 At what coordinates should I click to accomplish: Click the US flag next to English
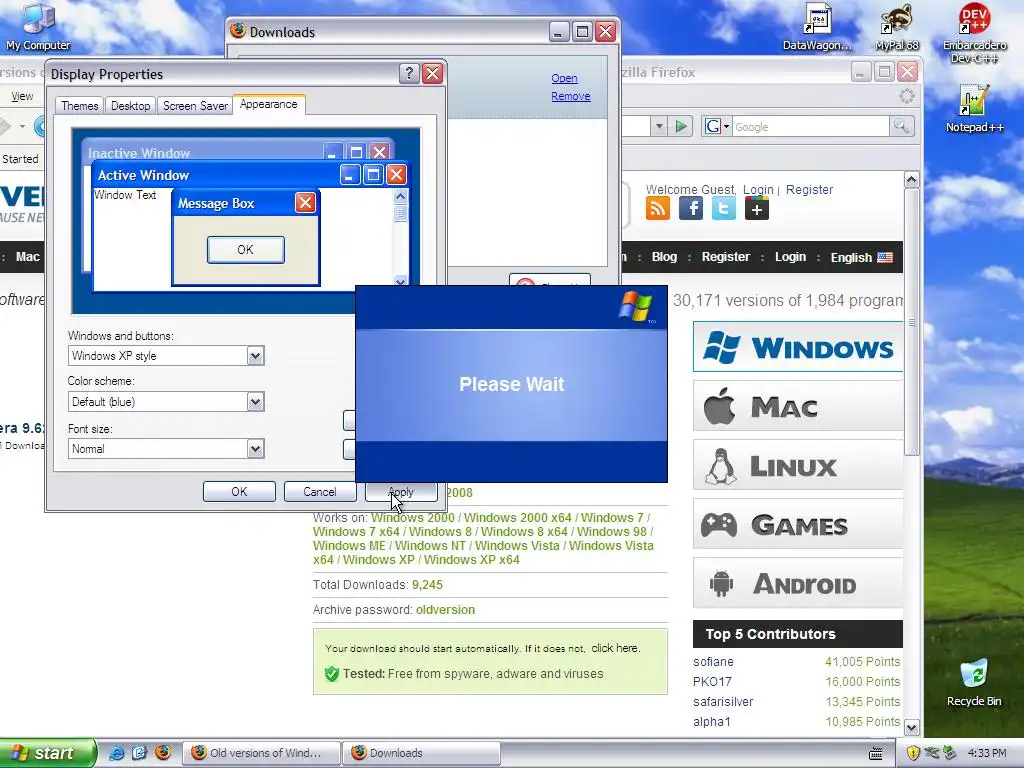point(885,257)
